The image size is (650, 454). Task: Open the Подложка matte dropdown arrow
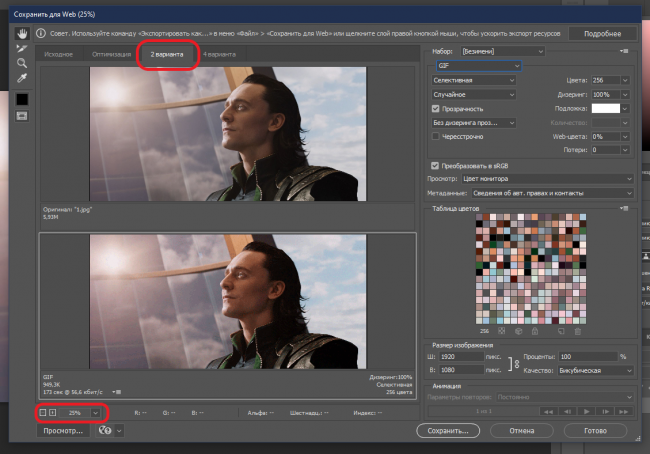pyautogui.click(x=625, y=108)
